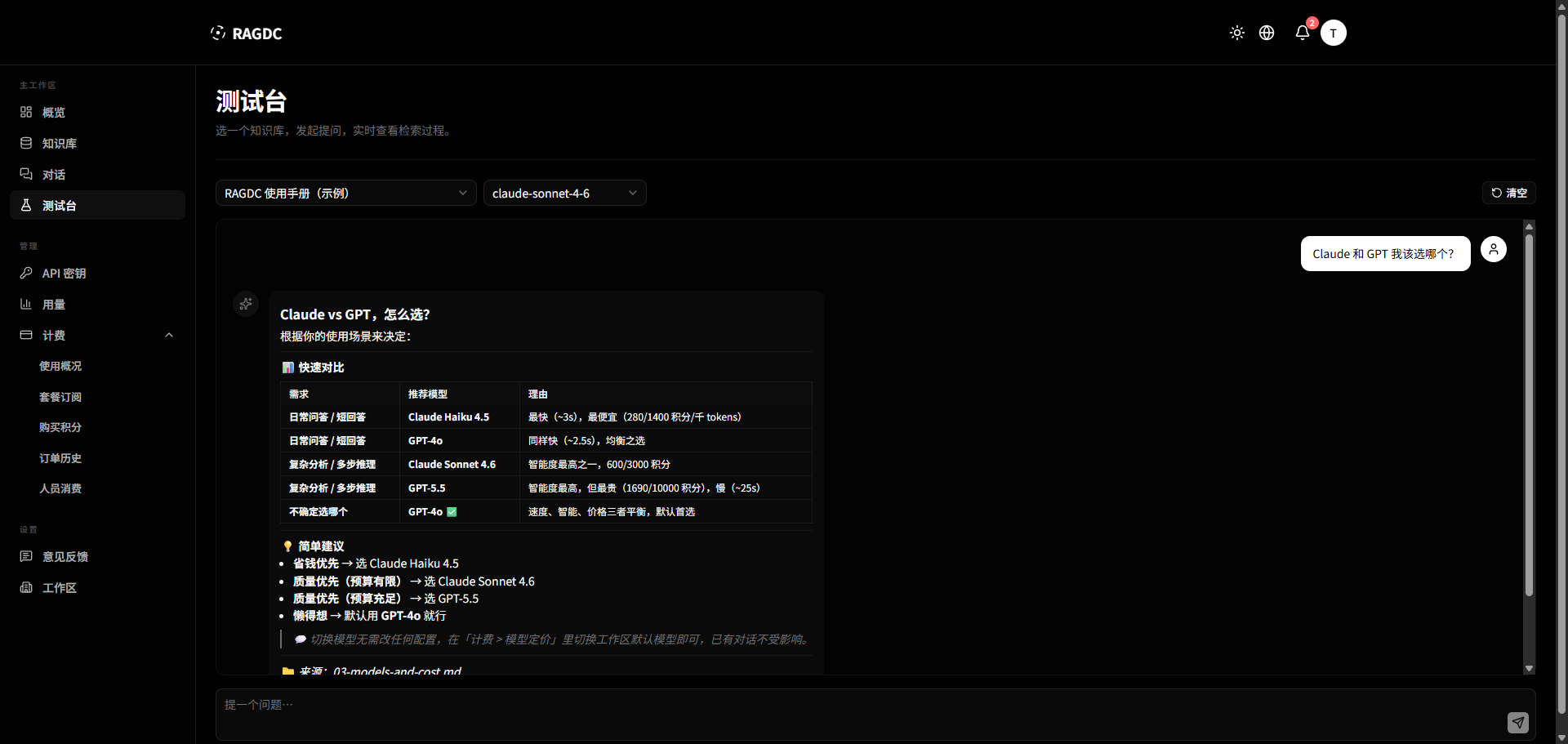This screenshot has height=744, width=1568.
Task: Click the chat scrollbar down arrow
Action: pos(1529,668)
